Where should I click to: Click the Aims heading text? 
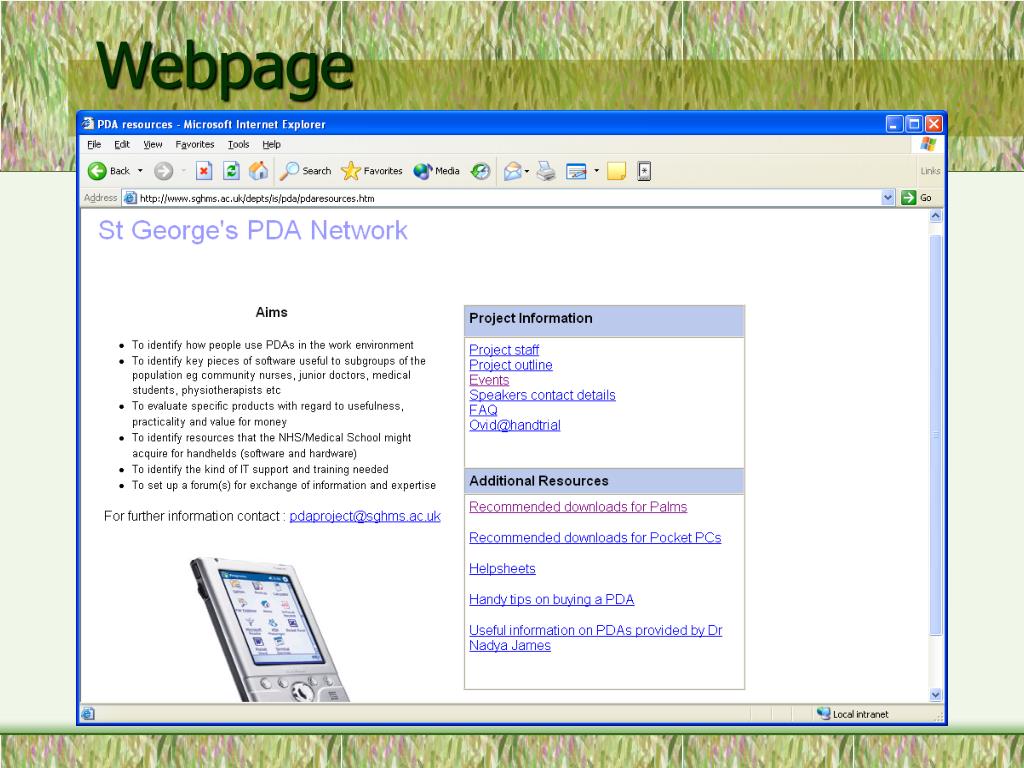coord(272,312)
